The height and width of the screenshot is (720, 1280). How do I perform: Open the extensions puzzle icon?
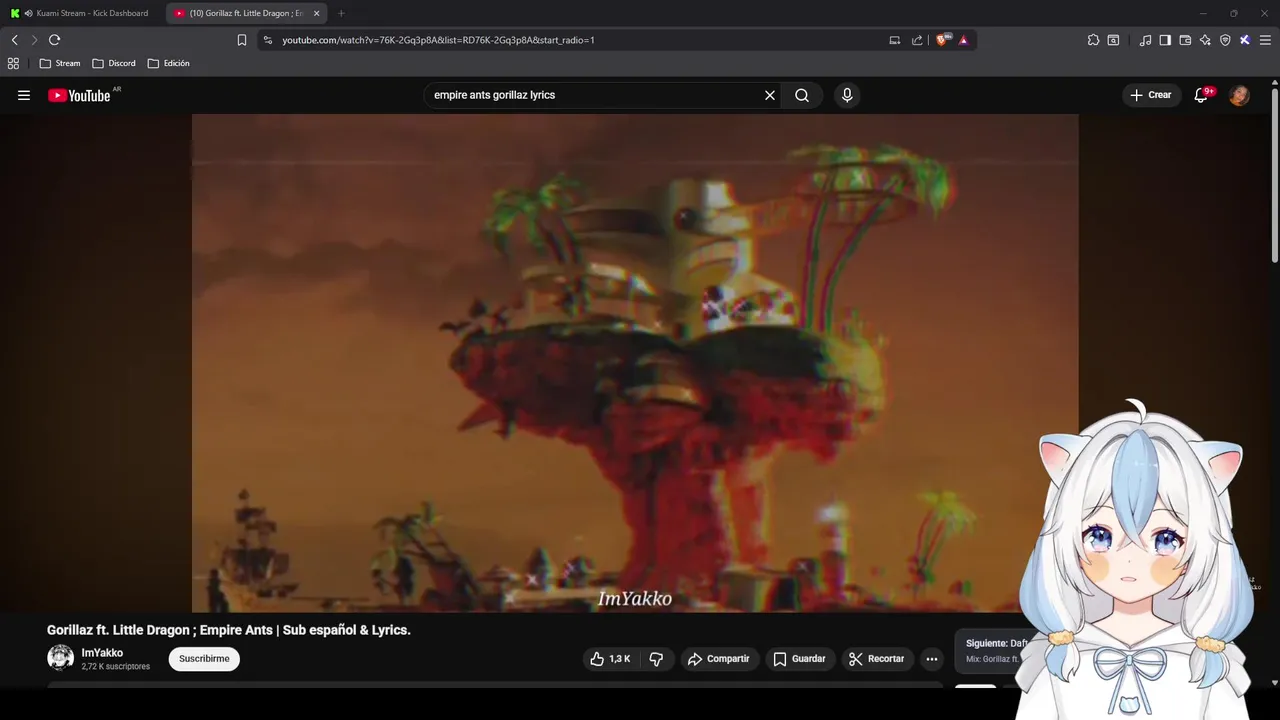coord(1093,40)
